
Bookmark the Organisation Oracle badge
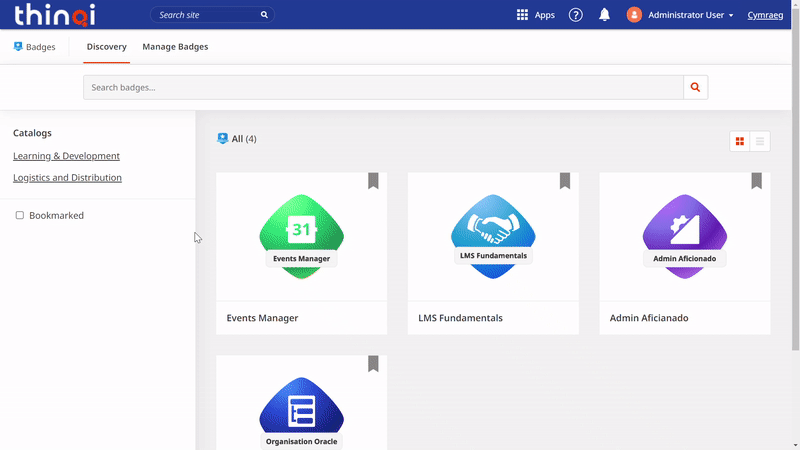point(373,364)
